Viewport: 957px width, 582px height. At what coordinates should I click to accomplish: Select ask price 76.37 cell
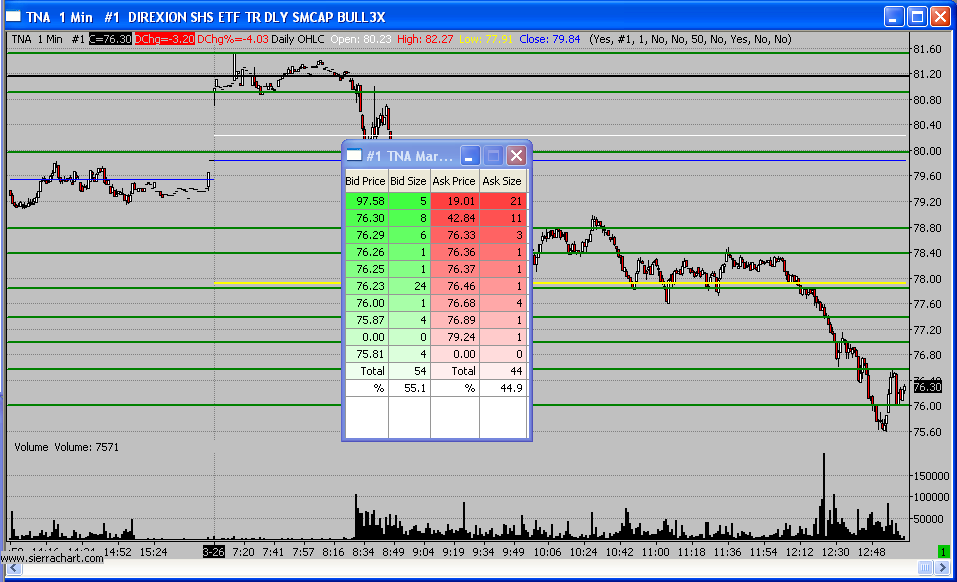click(x=455, y=269)
